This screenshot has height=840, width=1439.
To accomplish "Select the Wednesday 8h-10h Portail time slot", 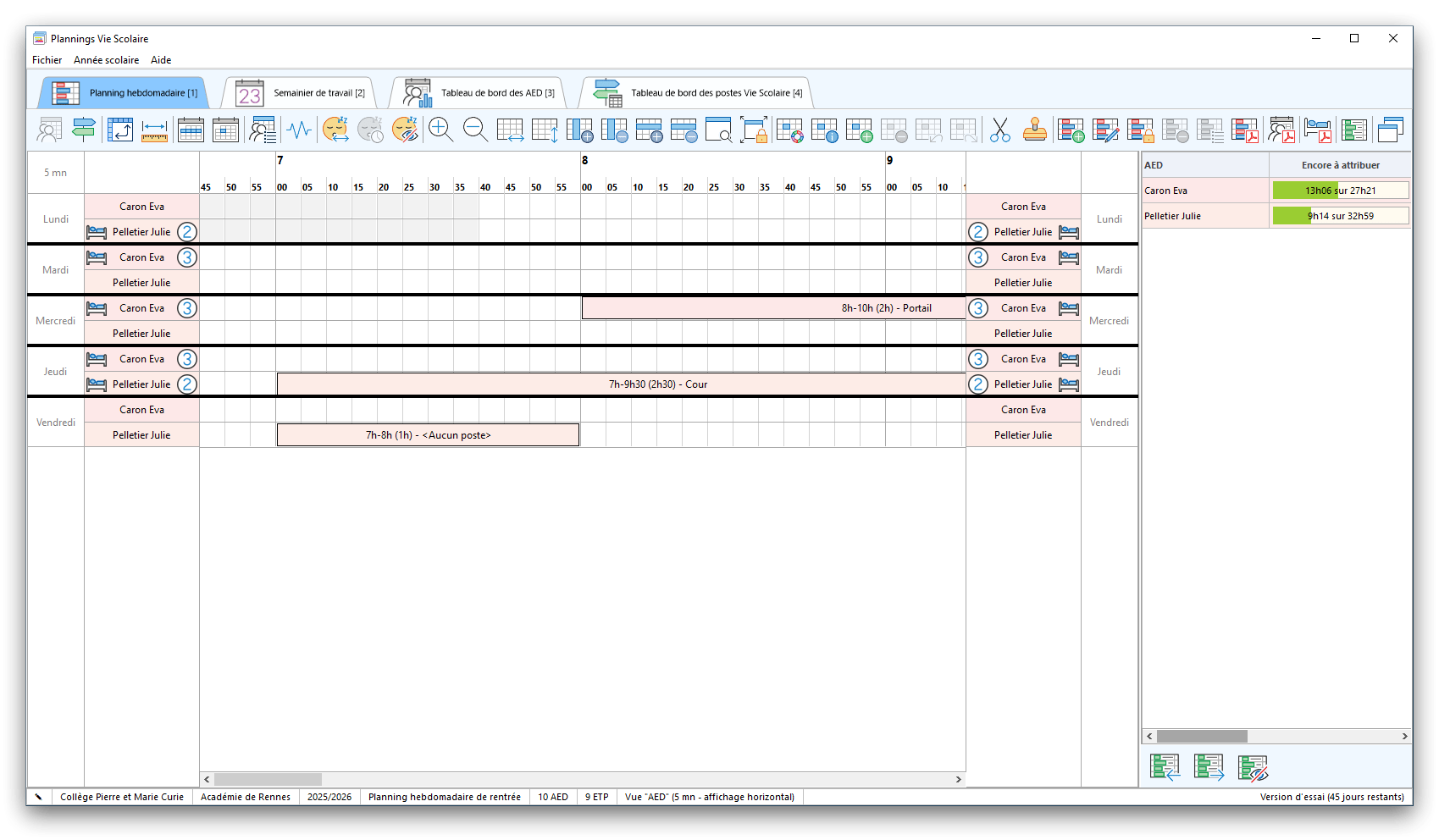I will pos(772,308).
